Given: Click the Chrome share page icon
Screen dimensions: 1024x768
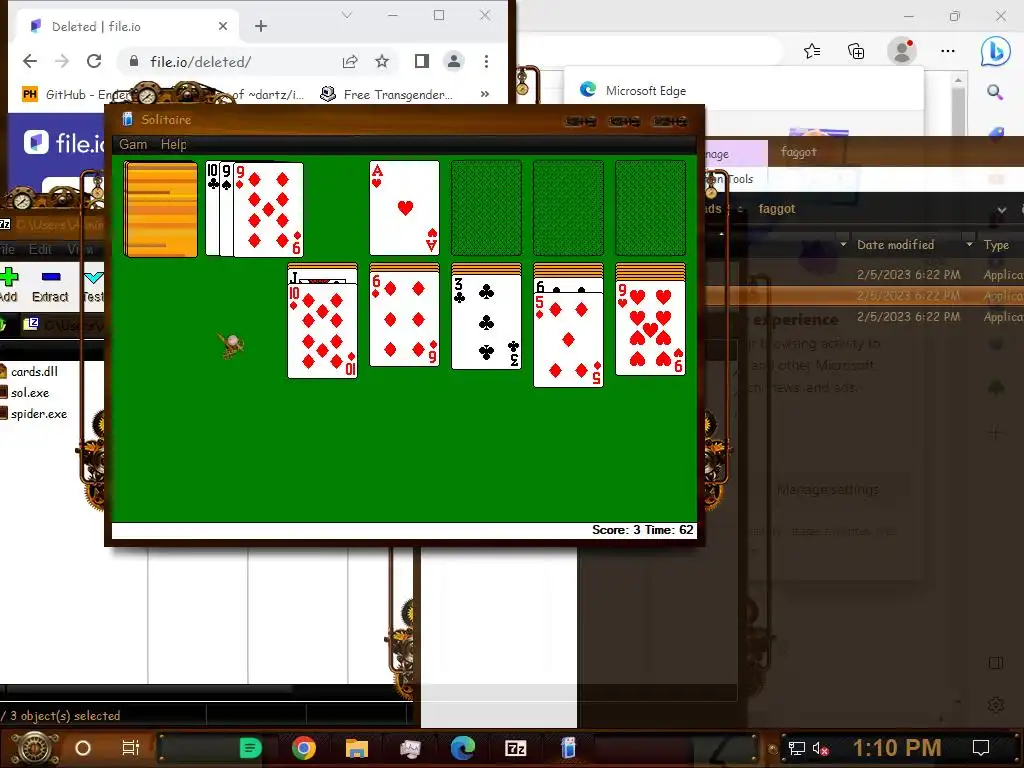Looking at the screenshot, I should coord(350,61).
